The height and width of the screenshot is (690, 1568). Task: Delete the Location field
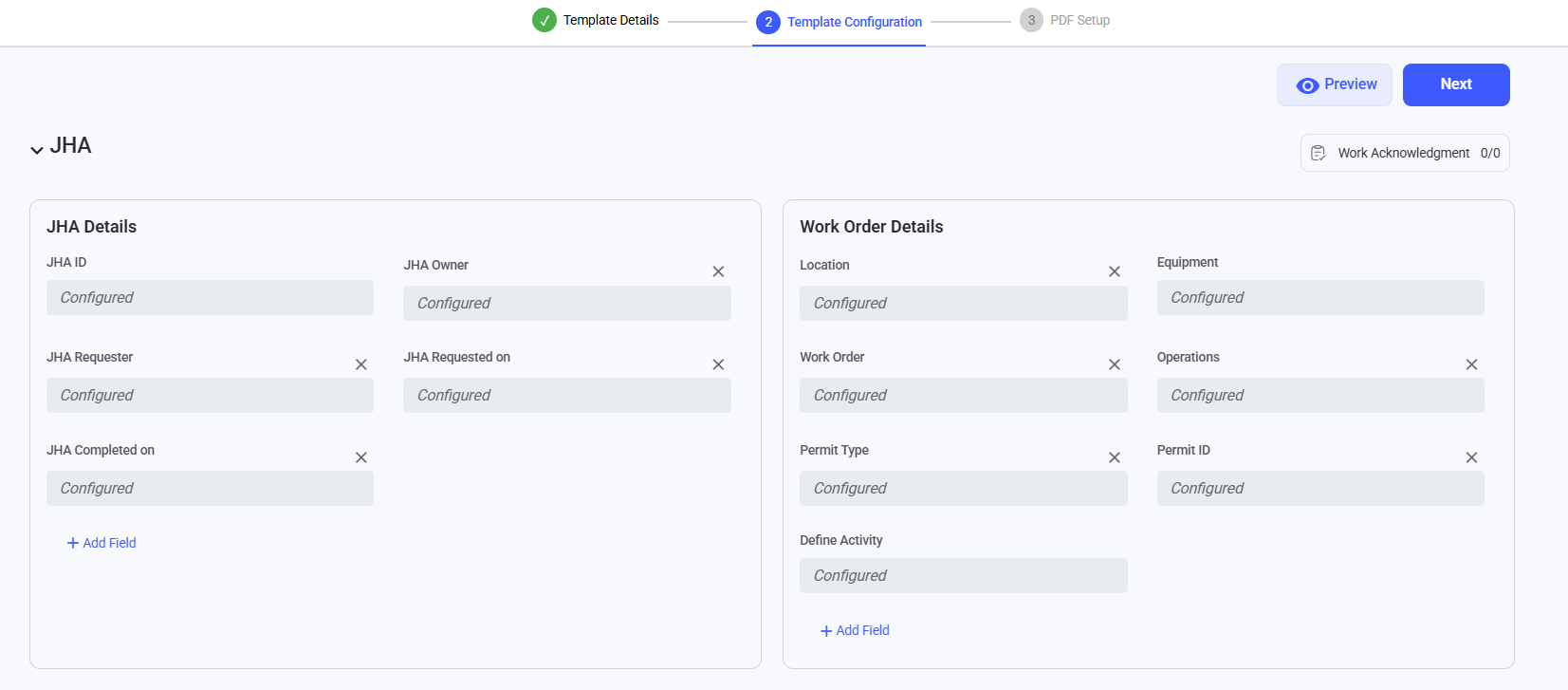pyautogui.click(x=1115, y=271)
